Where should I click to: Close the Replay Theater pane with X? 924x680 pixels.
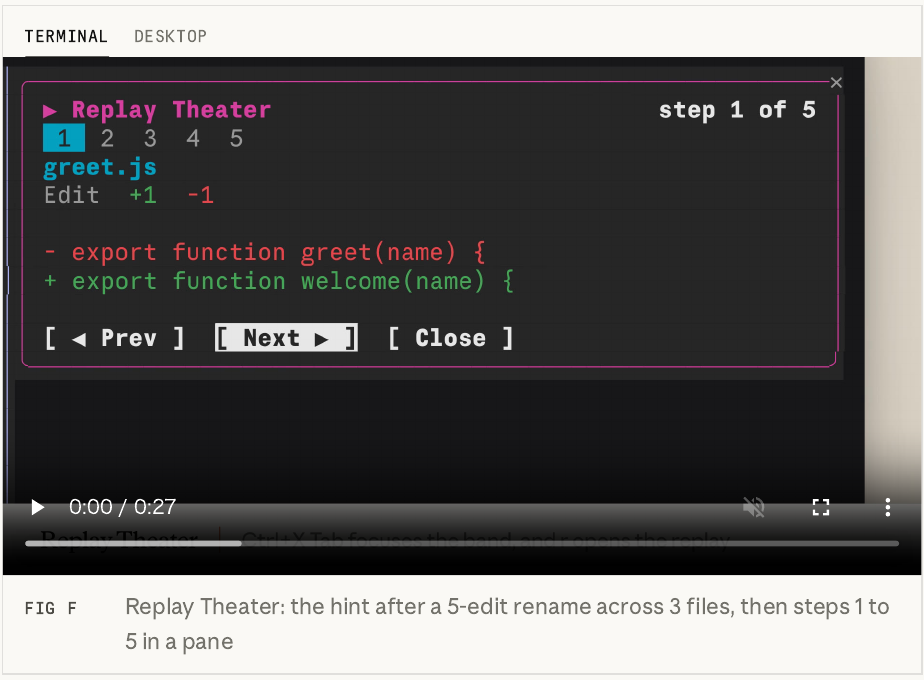click(836, 82)
